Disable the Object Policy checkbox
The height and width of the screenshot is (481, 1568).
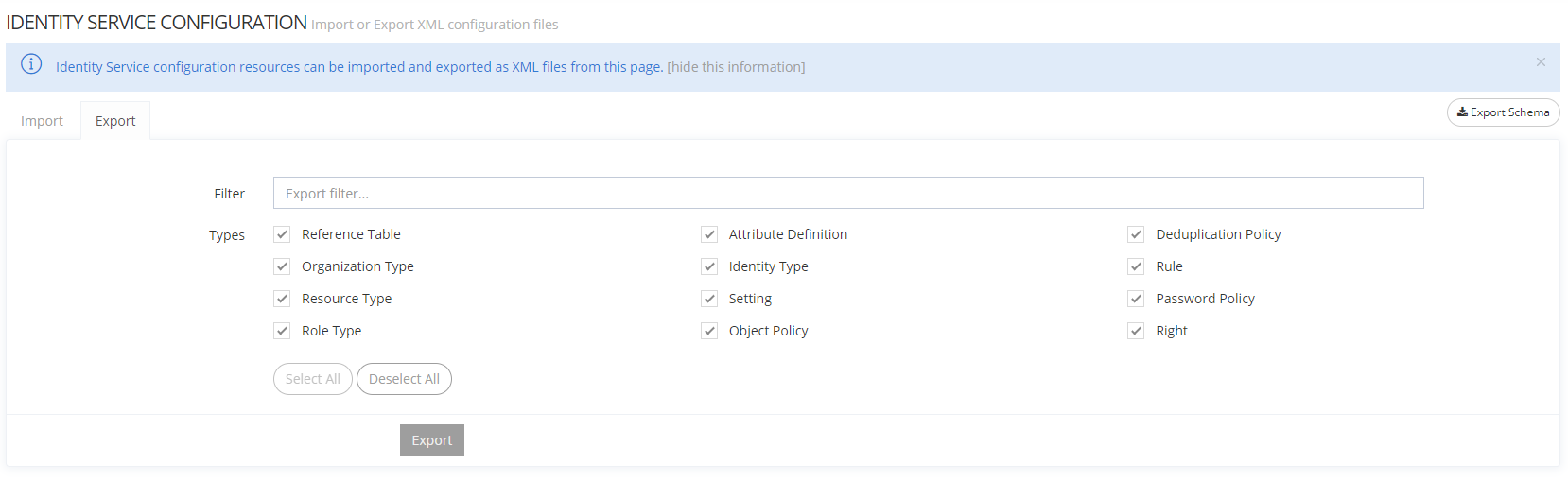coord(709,331)
